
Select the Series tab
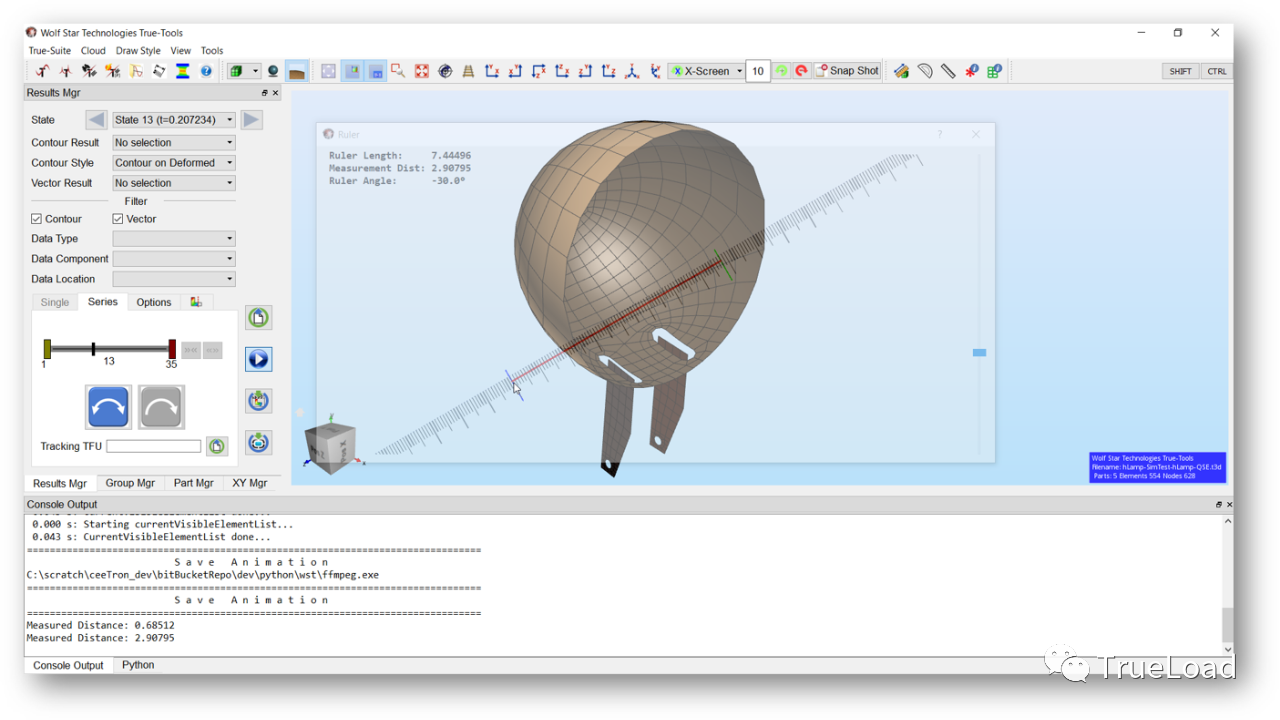click(103, 302)
